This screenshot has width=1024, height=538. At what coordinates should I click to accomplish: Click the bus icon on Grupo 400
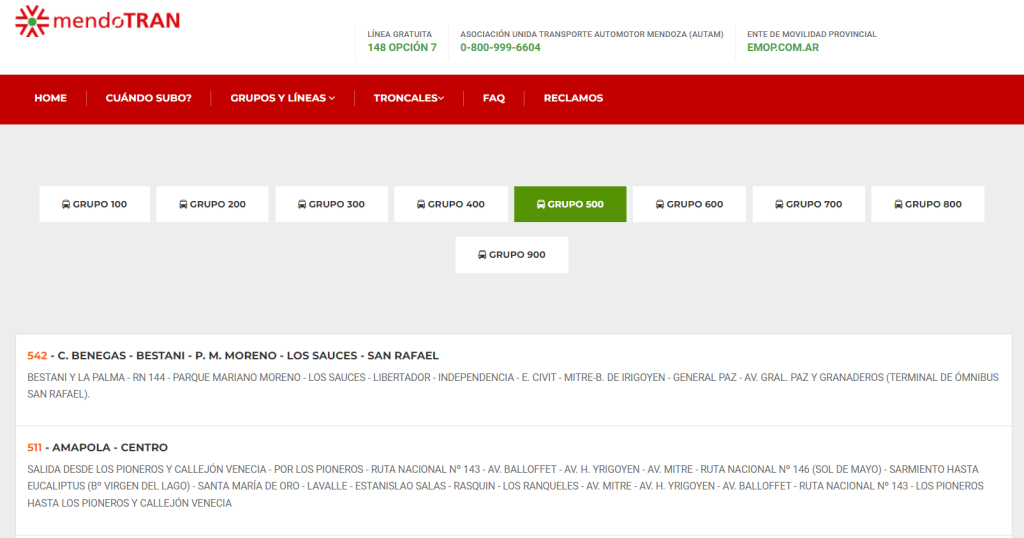click(x=421, y=204)
